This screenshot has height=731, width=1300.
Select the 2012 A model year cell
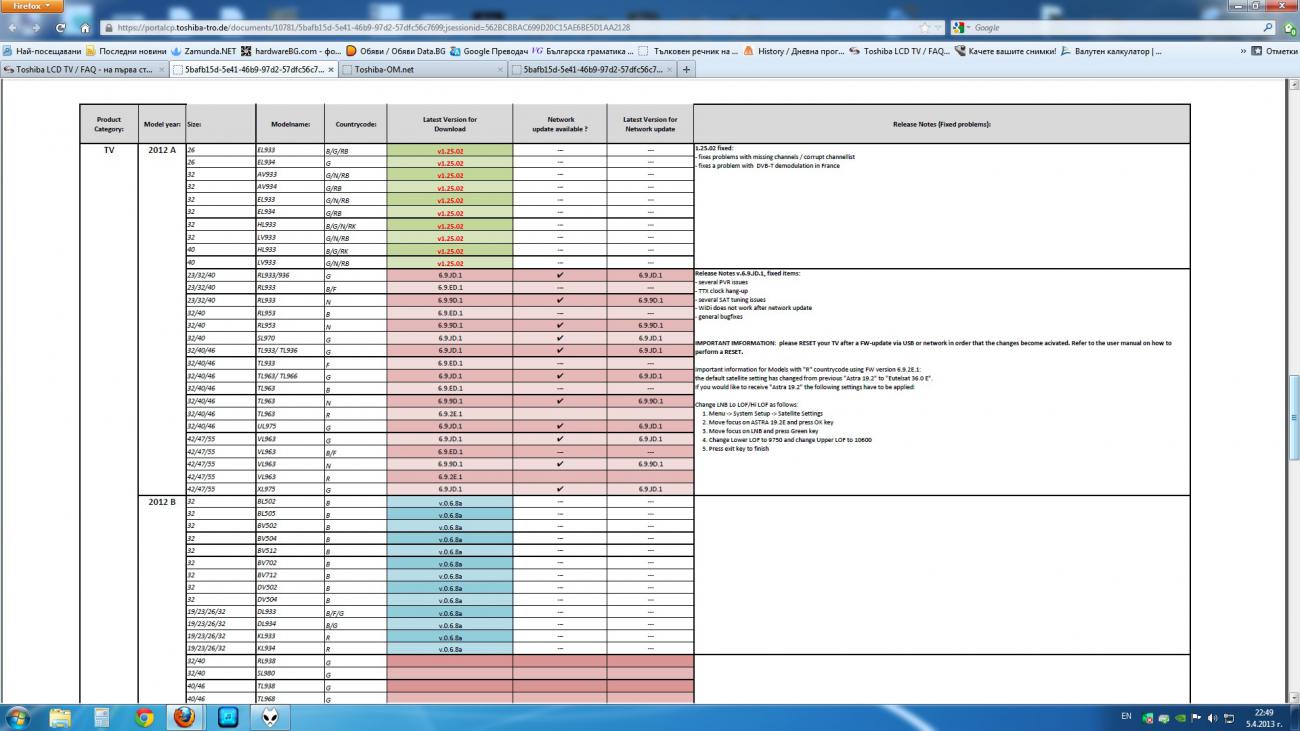(160, 150)
